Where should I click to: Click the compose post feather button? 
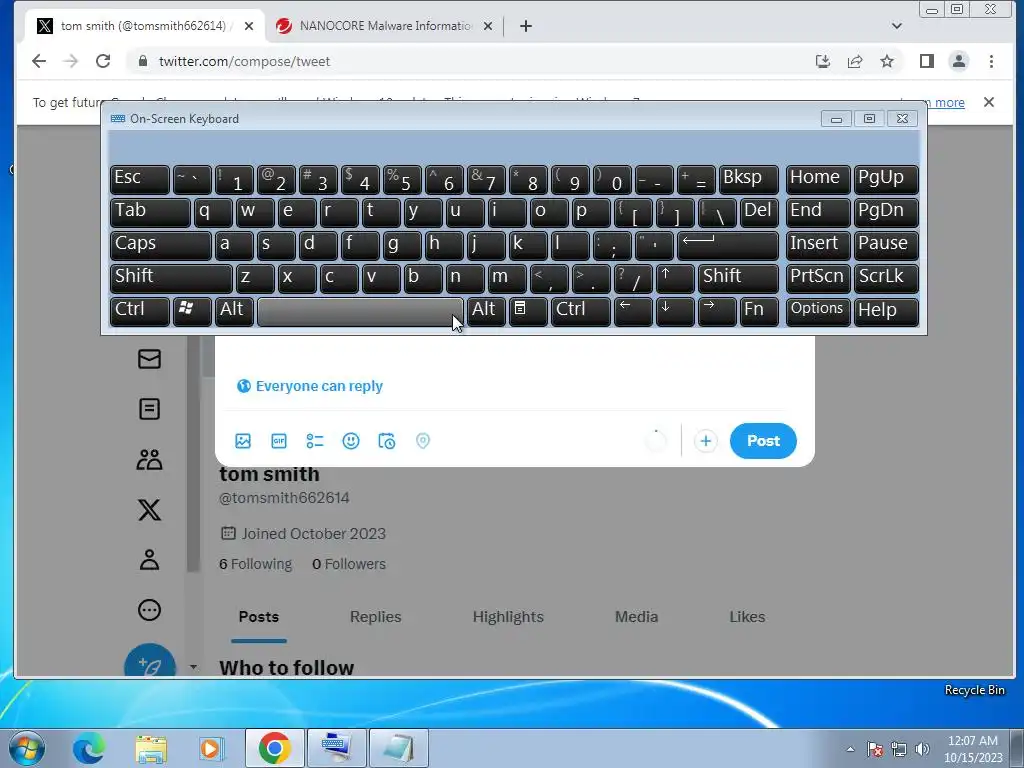point(150,662)
